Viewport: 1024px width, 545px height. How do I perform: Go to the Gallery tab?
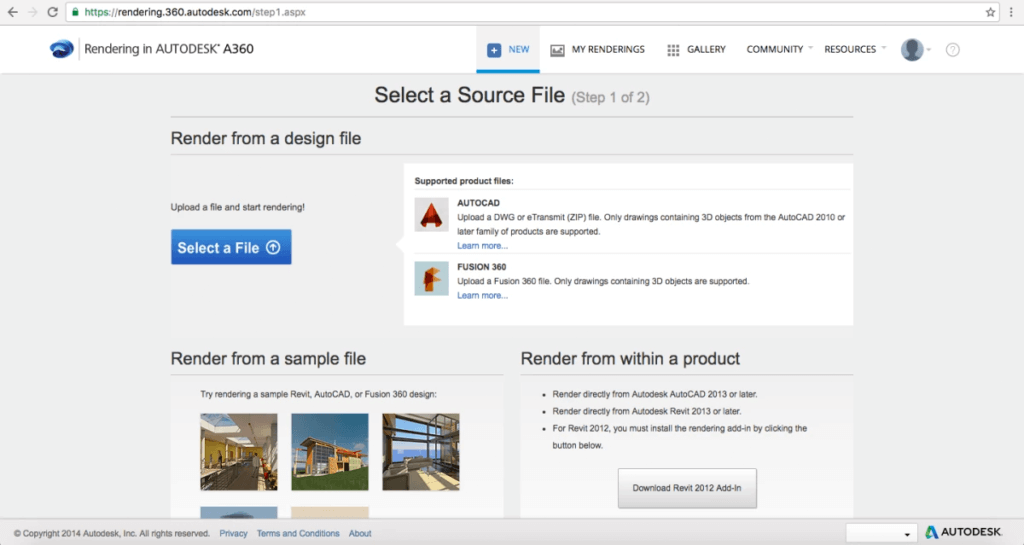tap(696, 50)
